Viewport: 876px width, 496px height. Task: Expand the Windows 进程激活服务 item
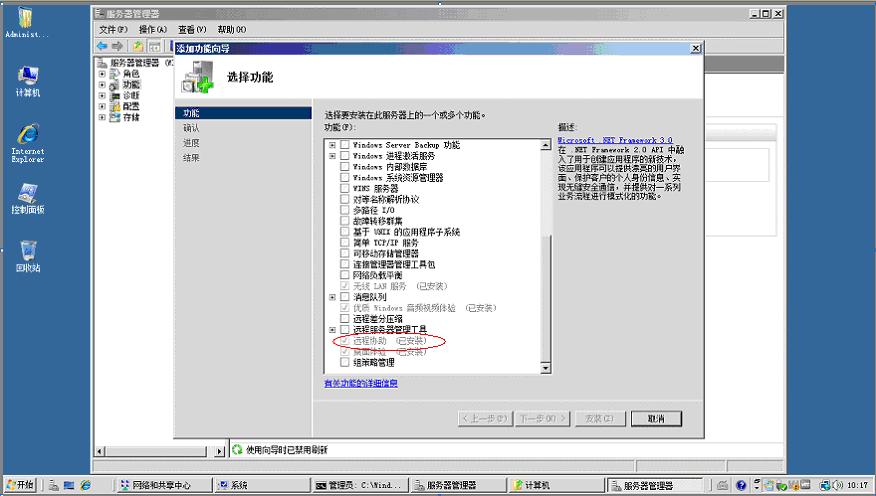332,156
